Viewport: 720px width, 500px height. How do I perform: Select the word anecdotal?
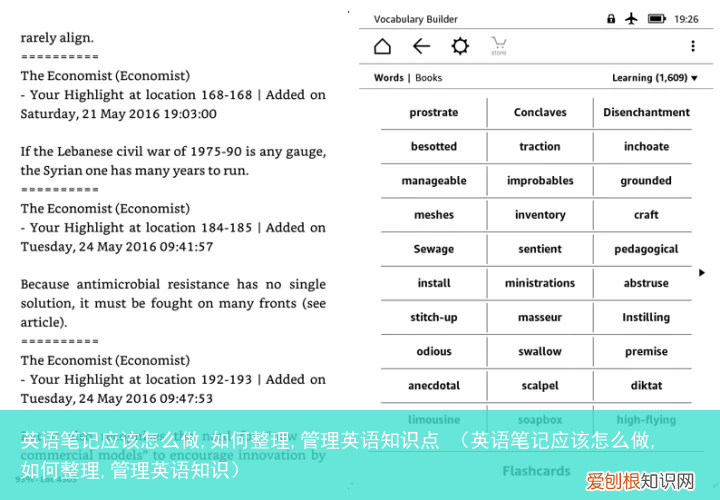433,386
